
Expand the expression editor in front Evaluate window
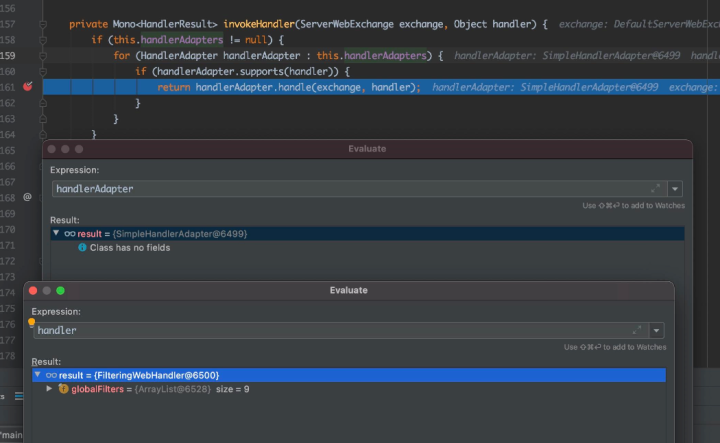[637, 330]
